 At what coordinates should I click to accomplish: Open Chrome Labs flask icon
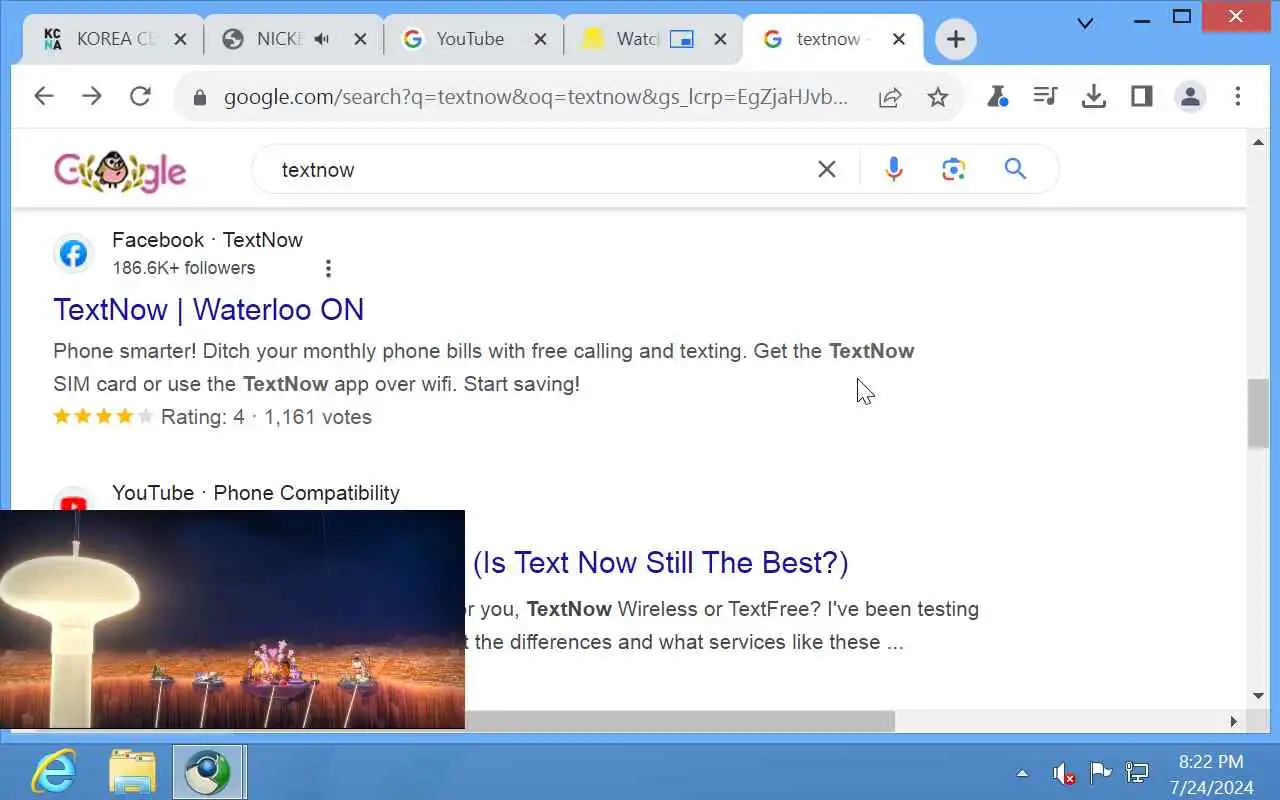click(997, 96)
